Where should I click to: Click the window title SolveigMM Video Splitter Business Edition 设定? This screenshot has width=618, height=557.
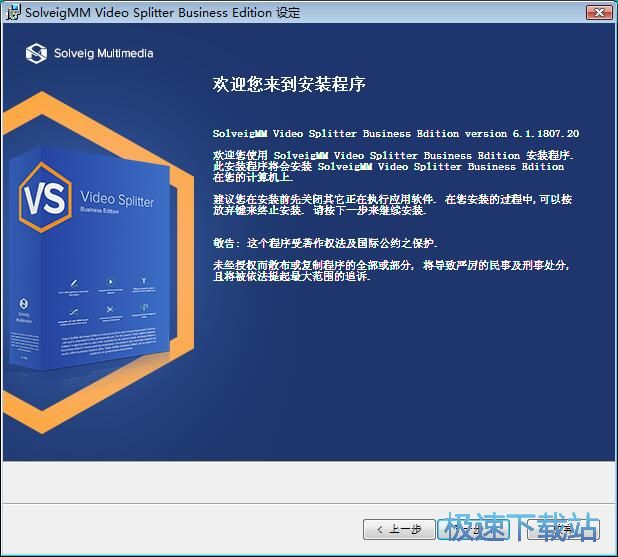click(x=162, y=13)
